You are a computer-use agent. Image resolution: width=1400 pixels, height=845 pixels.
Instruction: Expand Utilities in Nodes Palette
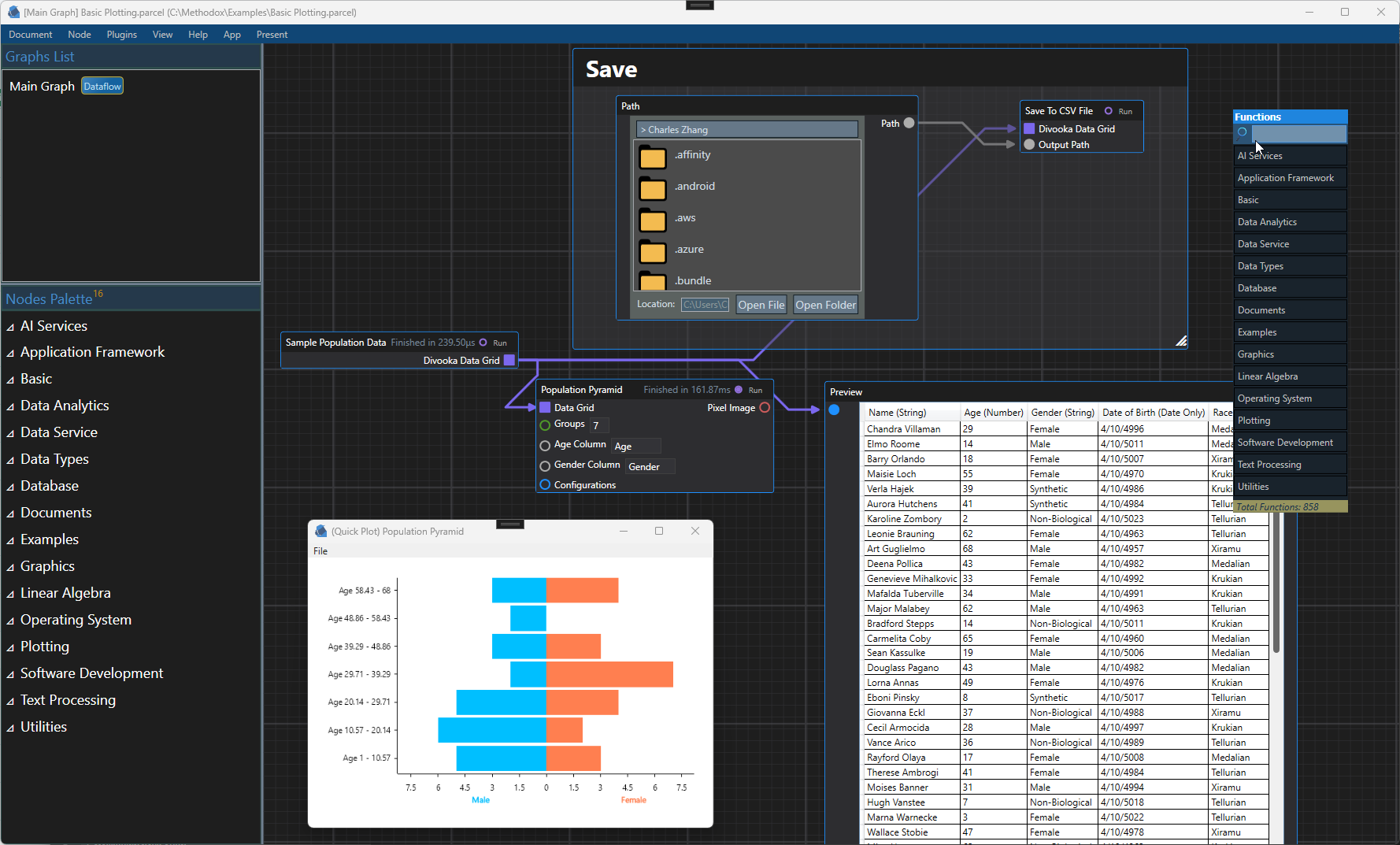coord(11,728)
